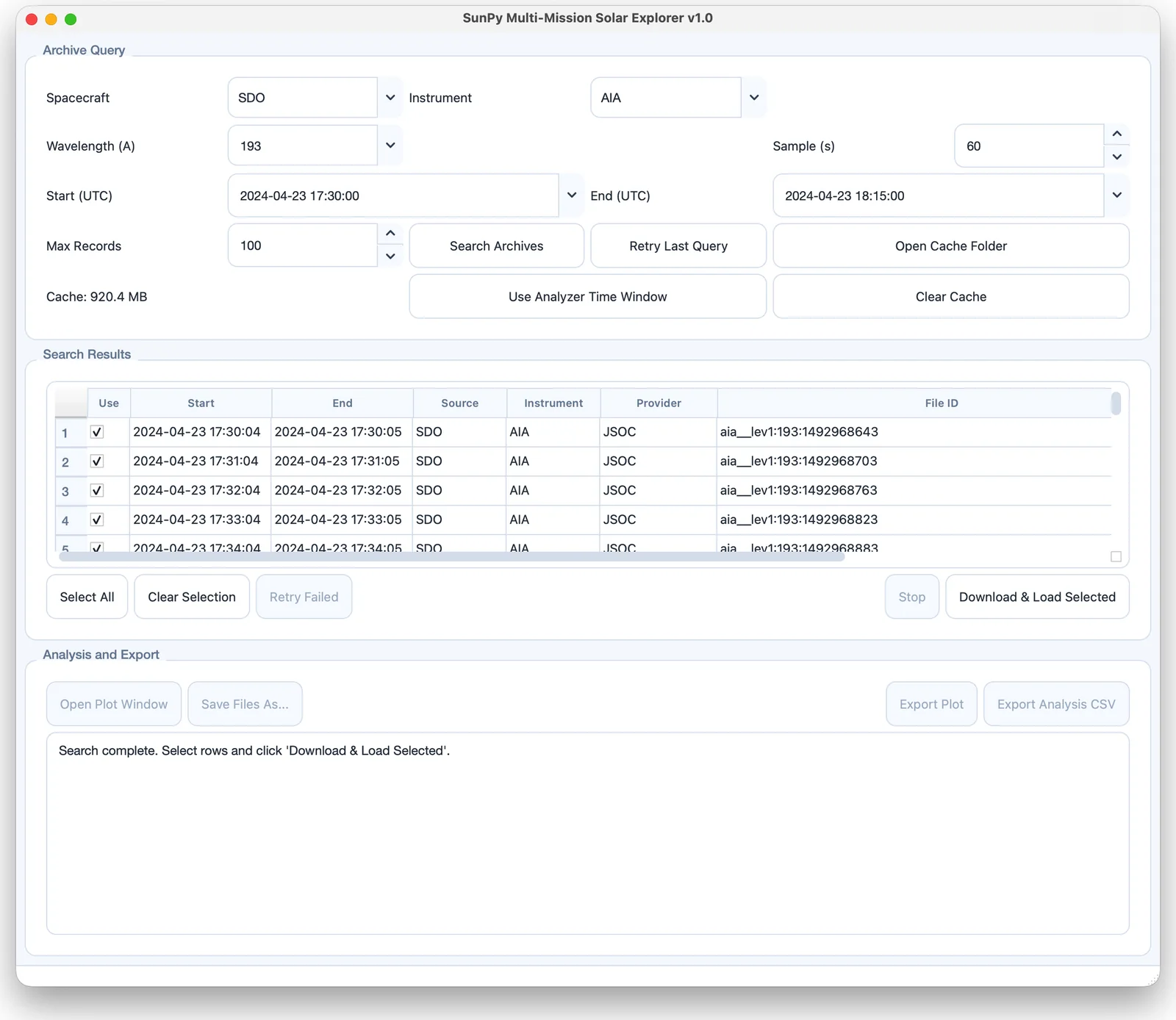The image size is (1176, 1020).
Task: Open Cache Folder button
Action: pos(951,246)
